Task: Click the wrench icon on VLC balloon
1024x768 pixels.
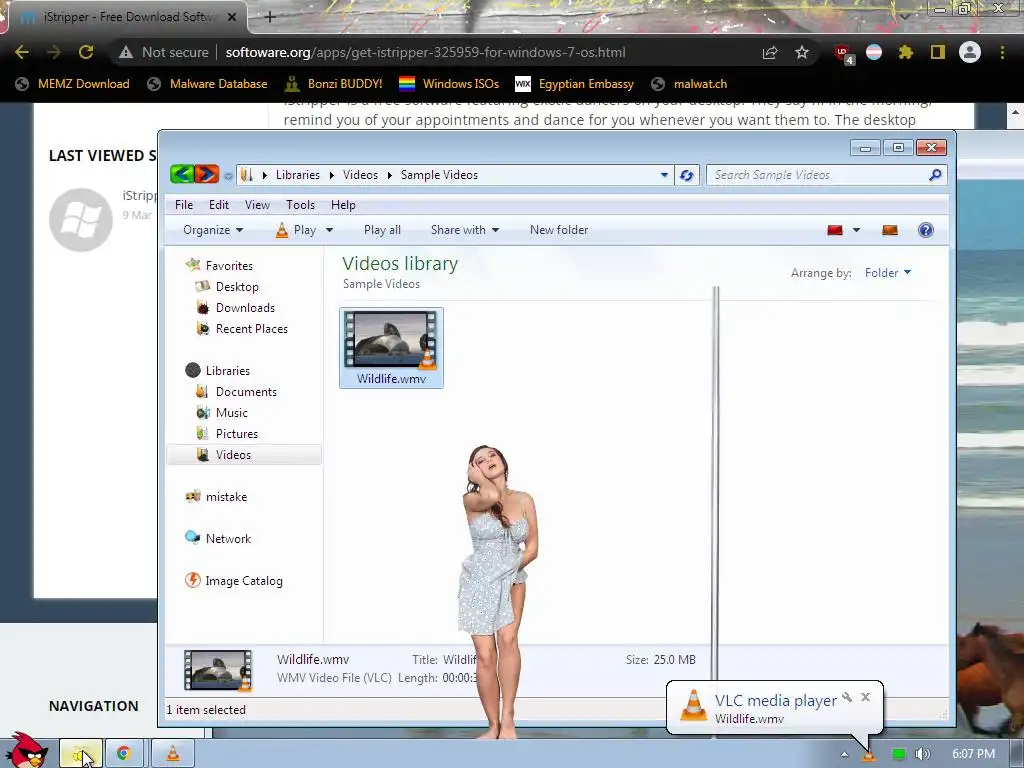Action: pyautogui.click(x=847, y=697)
